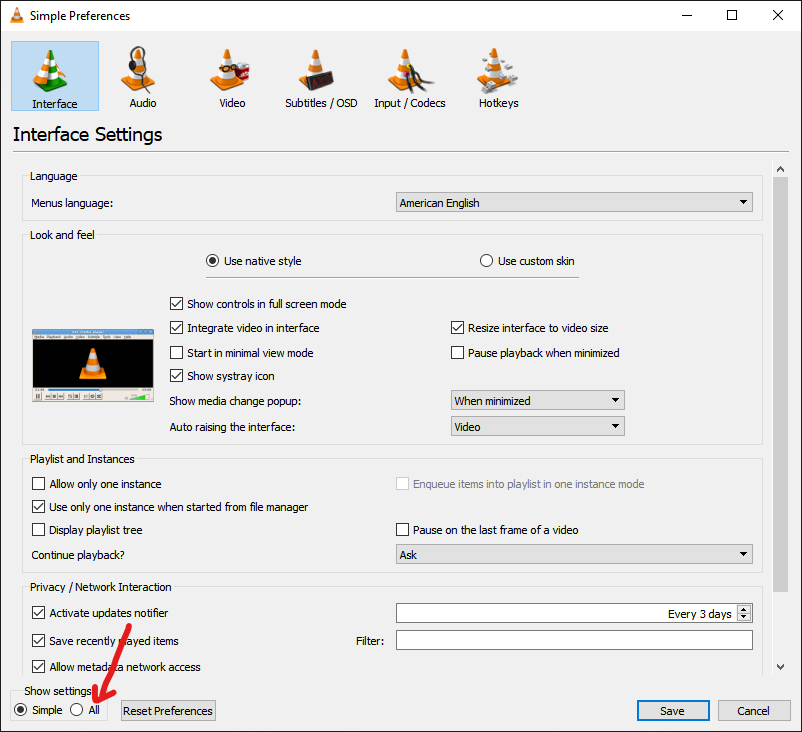Viewport: 802px width, 732px height.
Task: Click the recently played items Filter field
Action: (x=574, y=640)
